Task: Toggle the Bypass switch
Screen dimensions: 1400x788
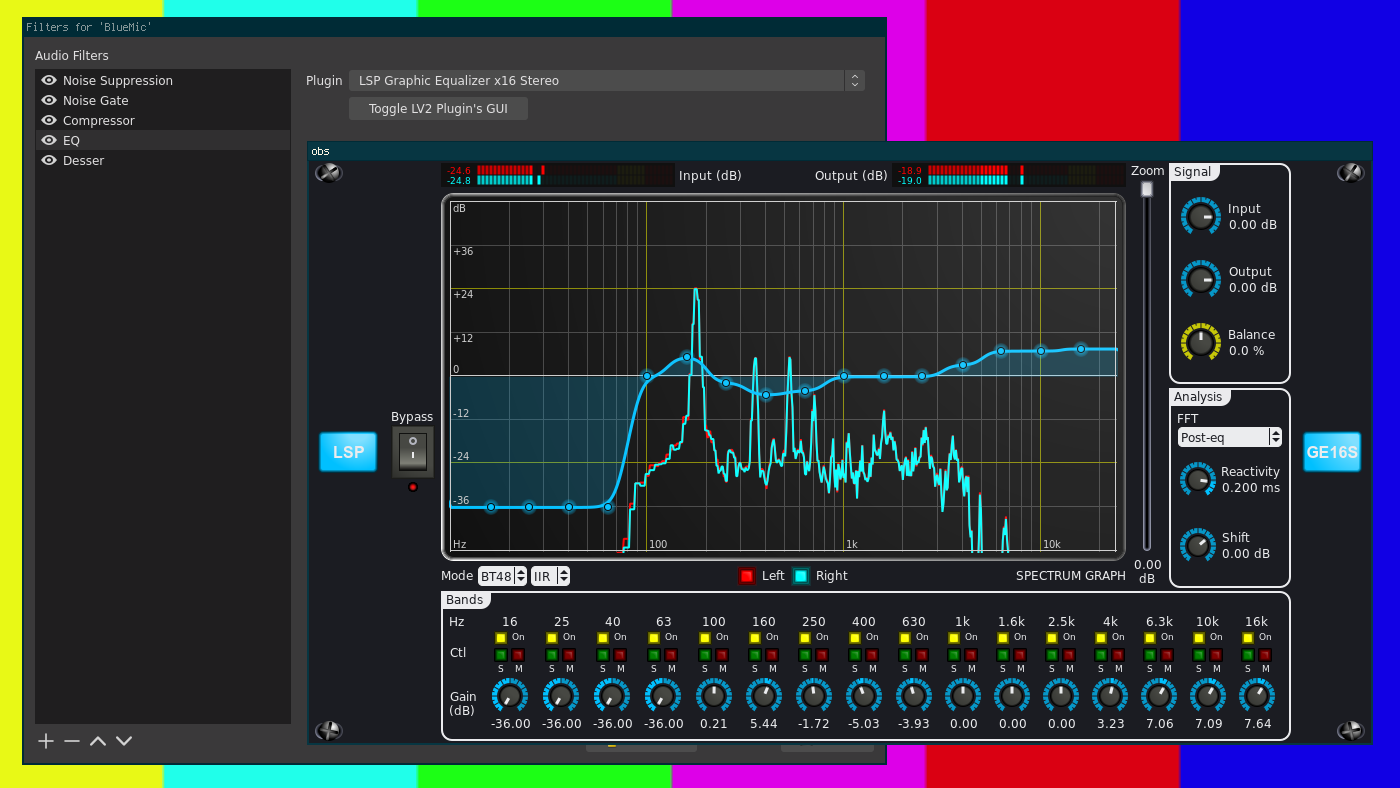Action: coord(413,452)
